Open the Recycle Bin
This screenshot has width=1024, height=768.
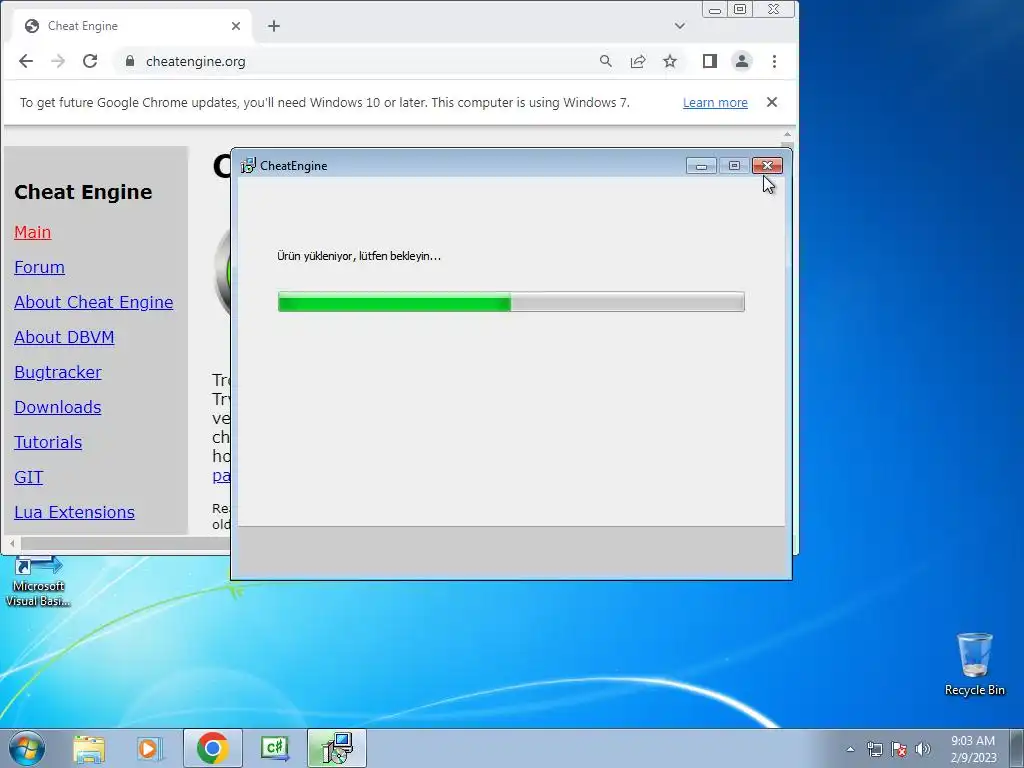(x=974, y=664)
